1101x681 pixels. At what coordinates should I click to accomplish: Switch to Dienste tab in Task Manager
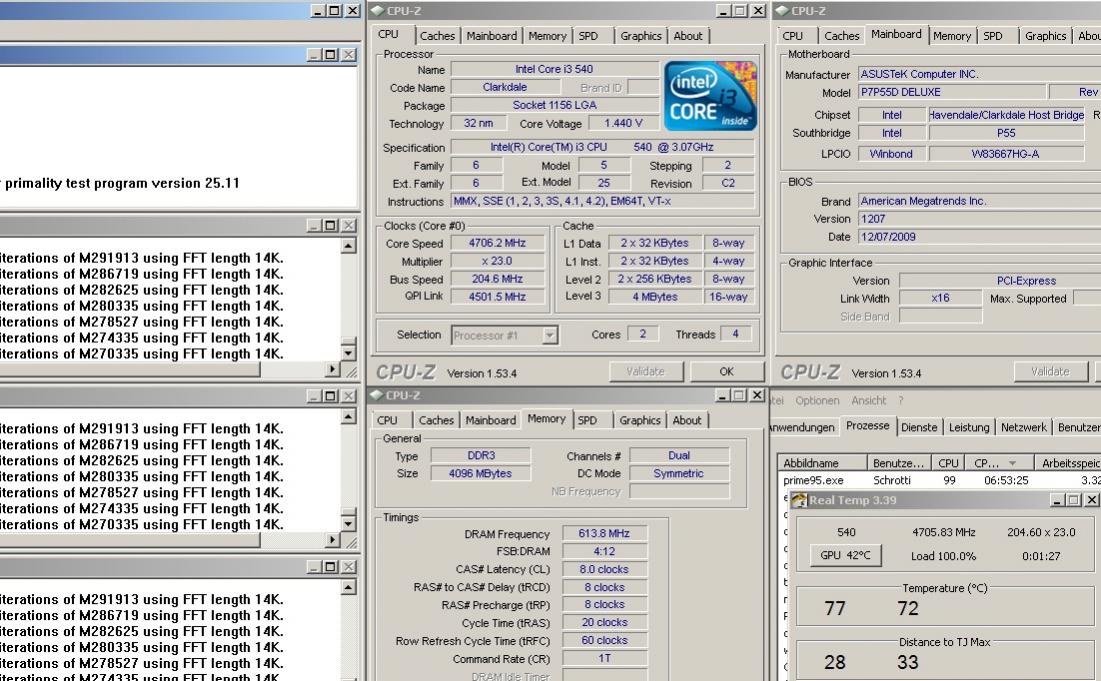coord(918,427)
